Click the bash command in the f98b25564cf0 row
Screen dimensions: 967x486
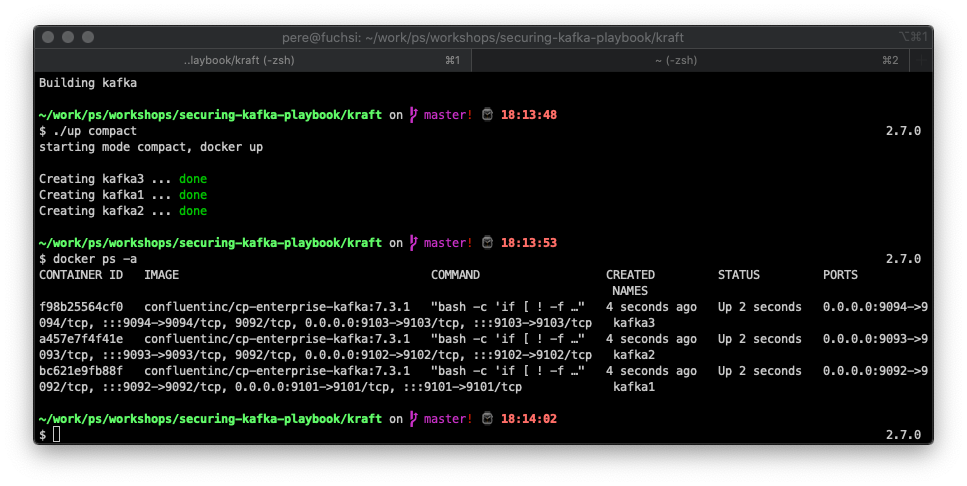click(508, 307)
